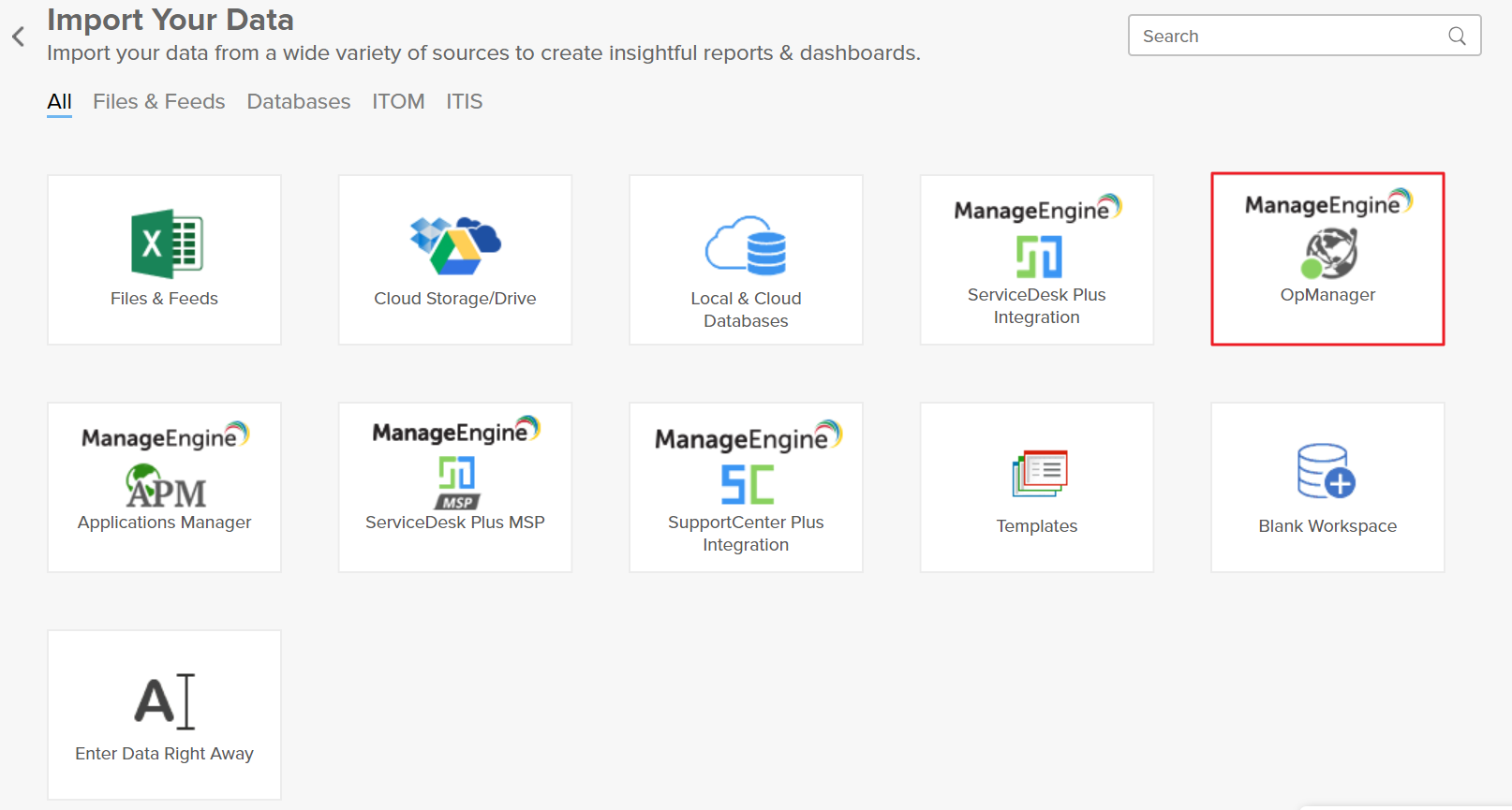Select ServiceDesk Plus MSP label

(455, 523)
